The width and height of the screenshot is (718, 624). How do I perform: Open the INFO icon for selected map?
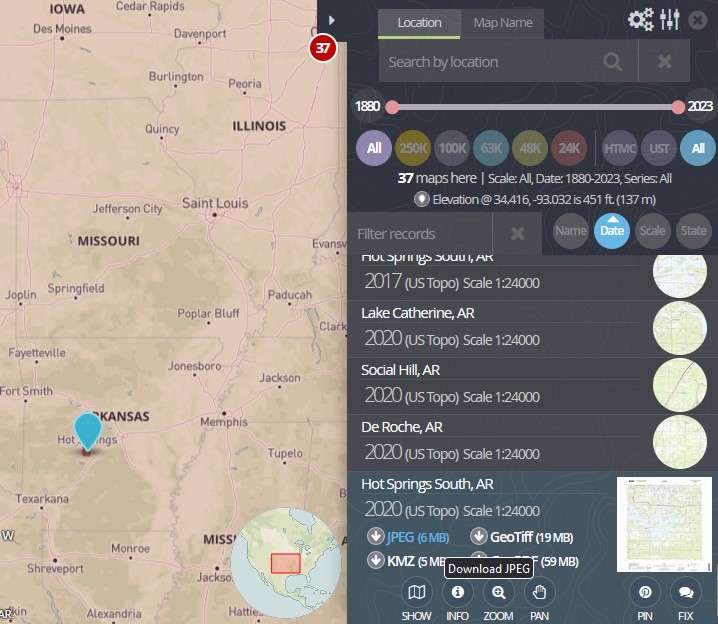point(457,592)
